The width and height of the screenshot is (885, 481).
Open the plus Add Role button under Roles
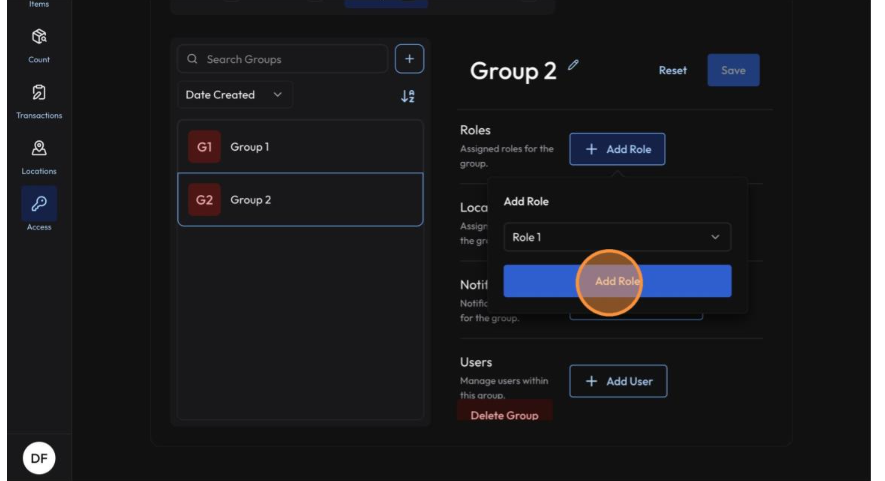(x=617, y=149)
